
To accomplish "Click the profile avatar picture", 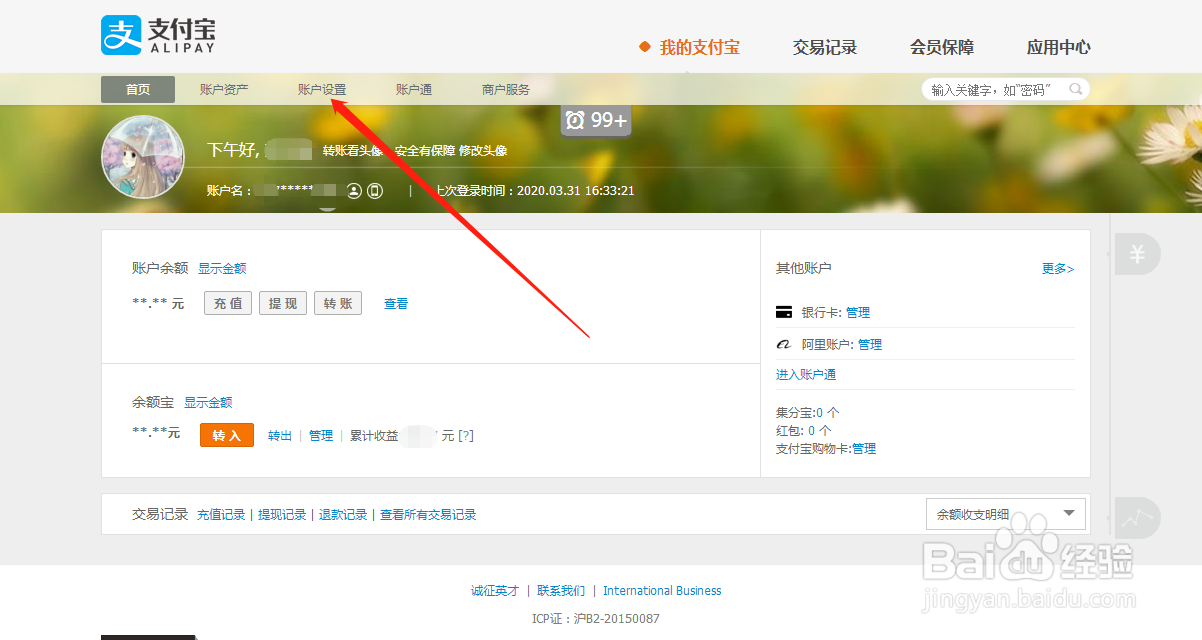I will point(142,157).
